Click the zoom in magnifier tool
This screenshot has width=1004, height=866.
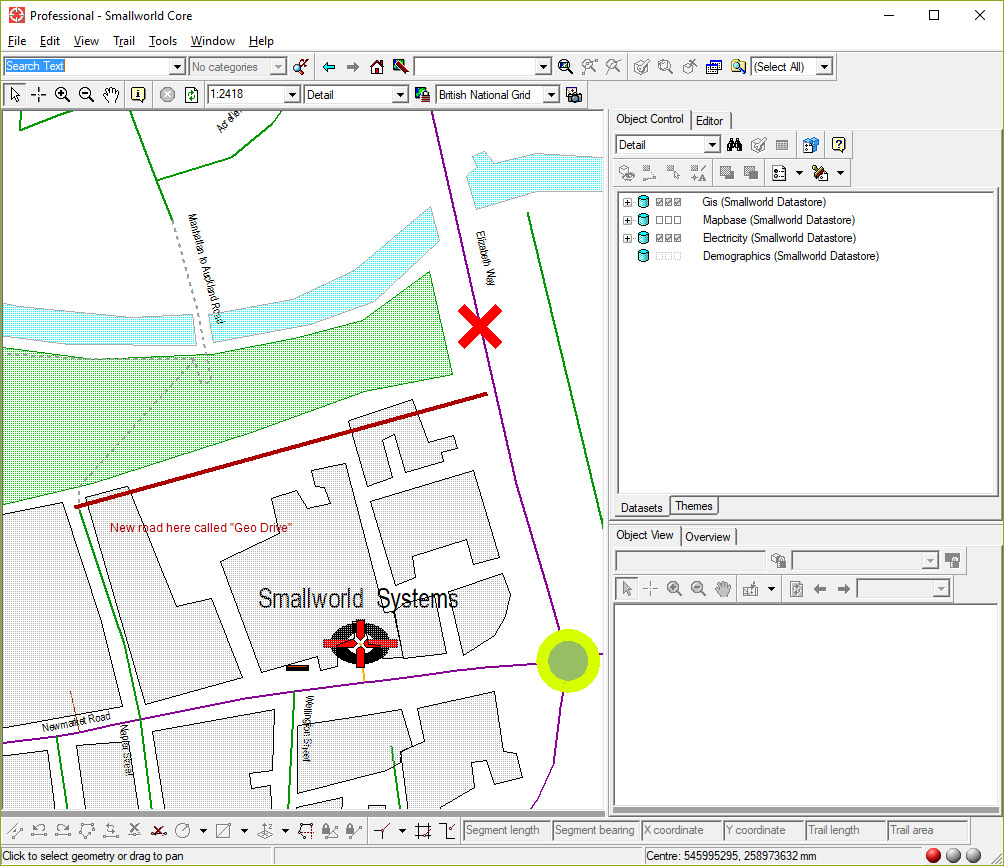(x=62, y=95)
